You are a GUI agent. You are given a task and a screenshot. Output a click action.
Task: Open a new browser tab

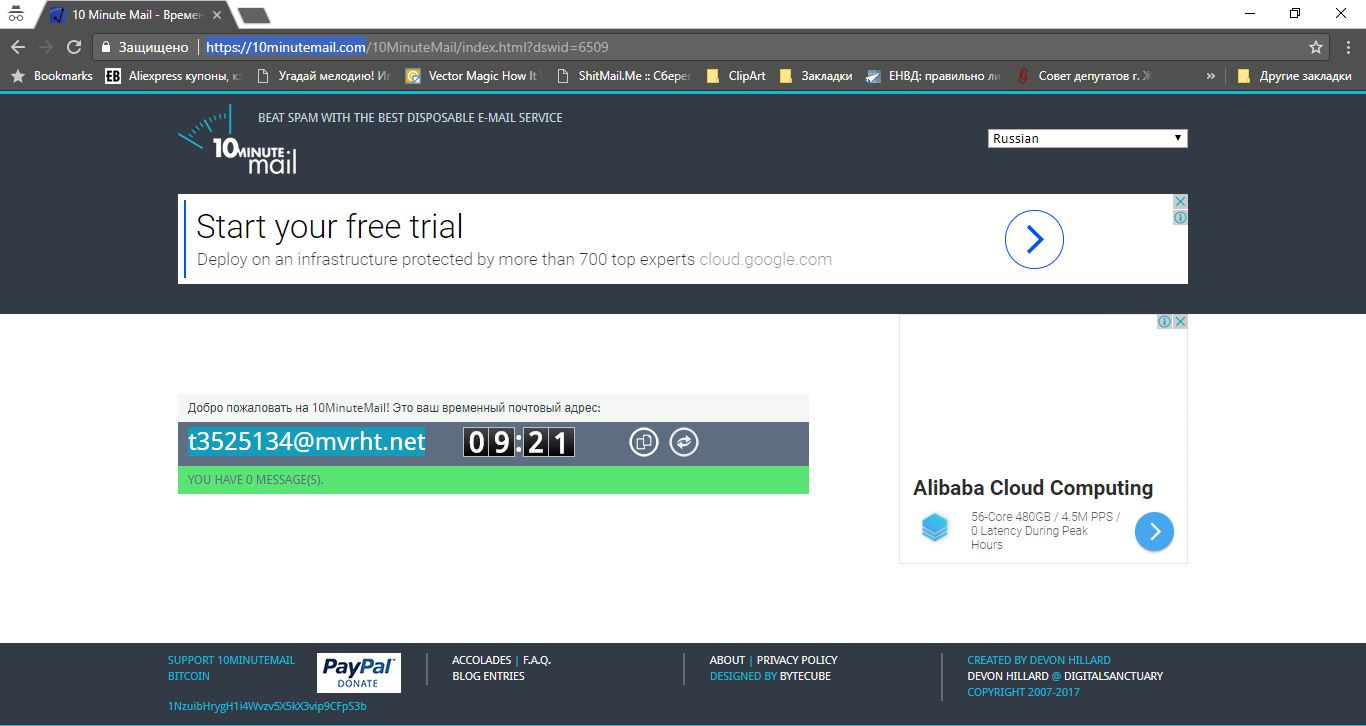point(254,15)
